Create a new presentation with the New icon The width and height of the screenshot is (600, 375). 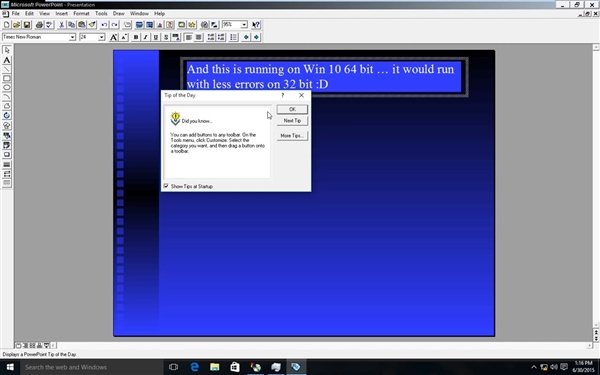7,25
